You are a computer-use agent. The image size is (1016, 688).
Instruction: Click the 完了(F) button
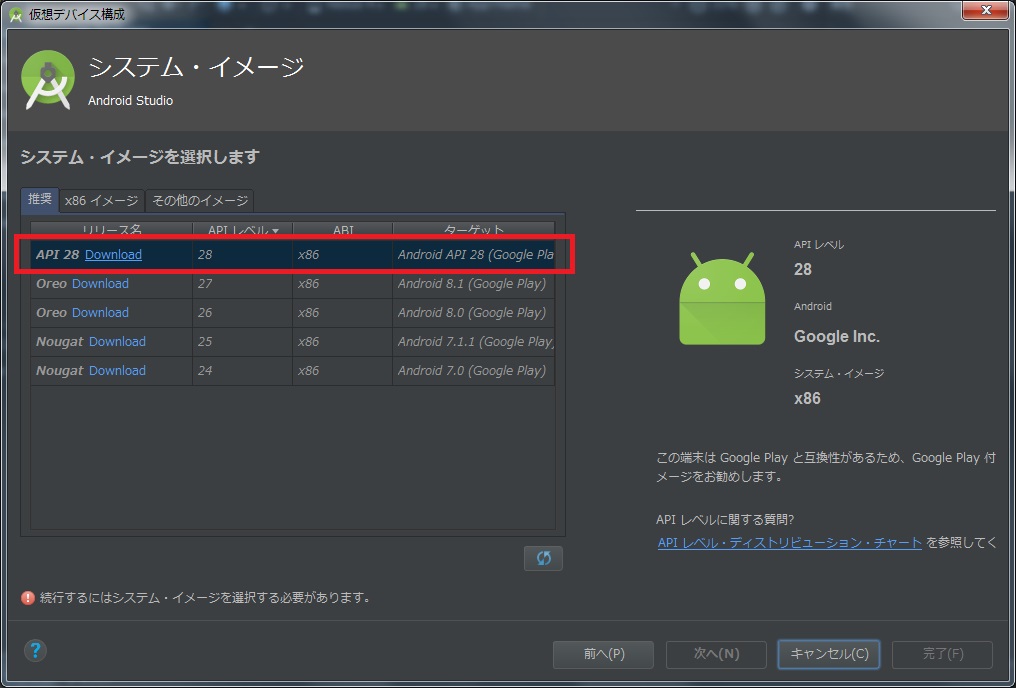(942, 654)
